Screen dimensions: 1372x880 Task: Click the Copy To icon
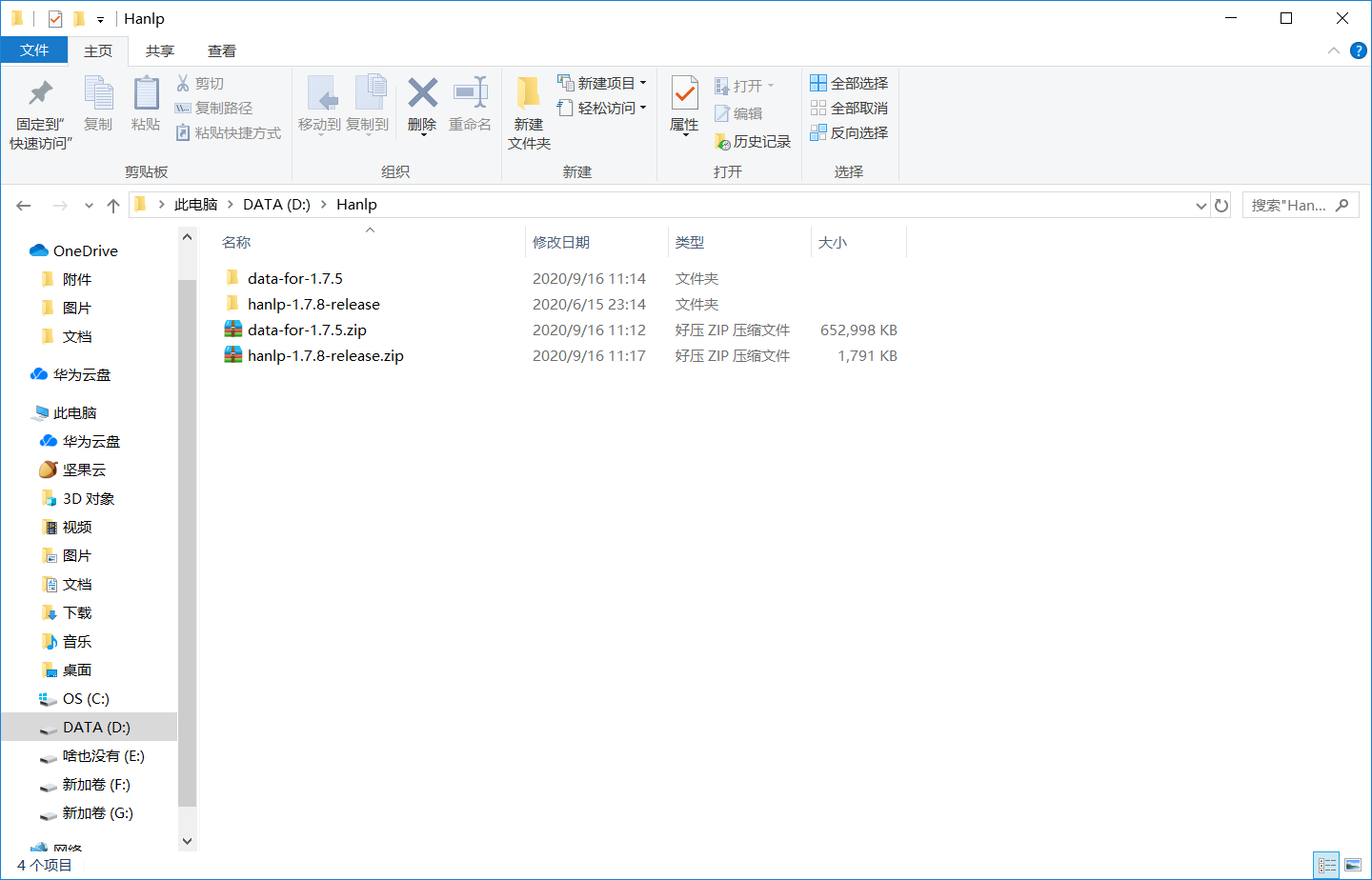(x=370, y=92)
